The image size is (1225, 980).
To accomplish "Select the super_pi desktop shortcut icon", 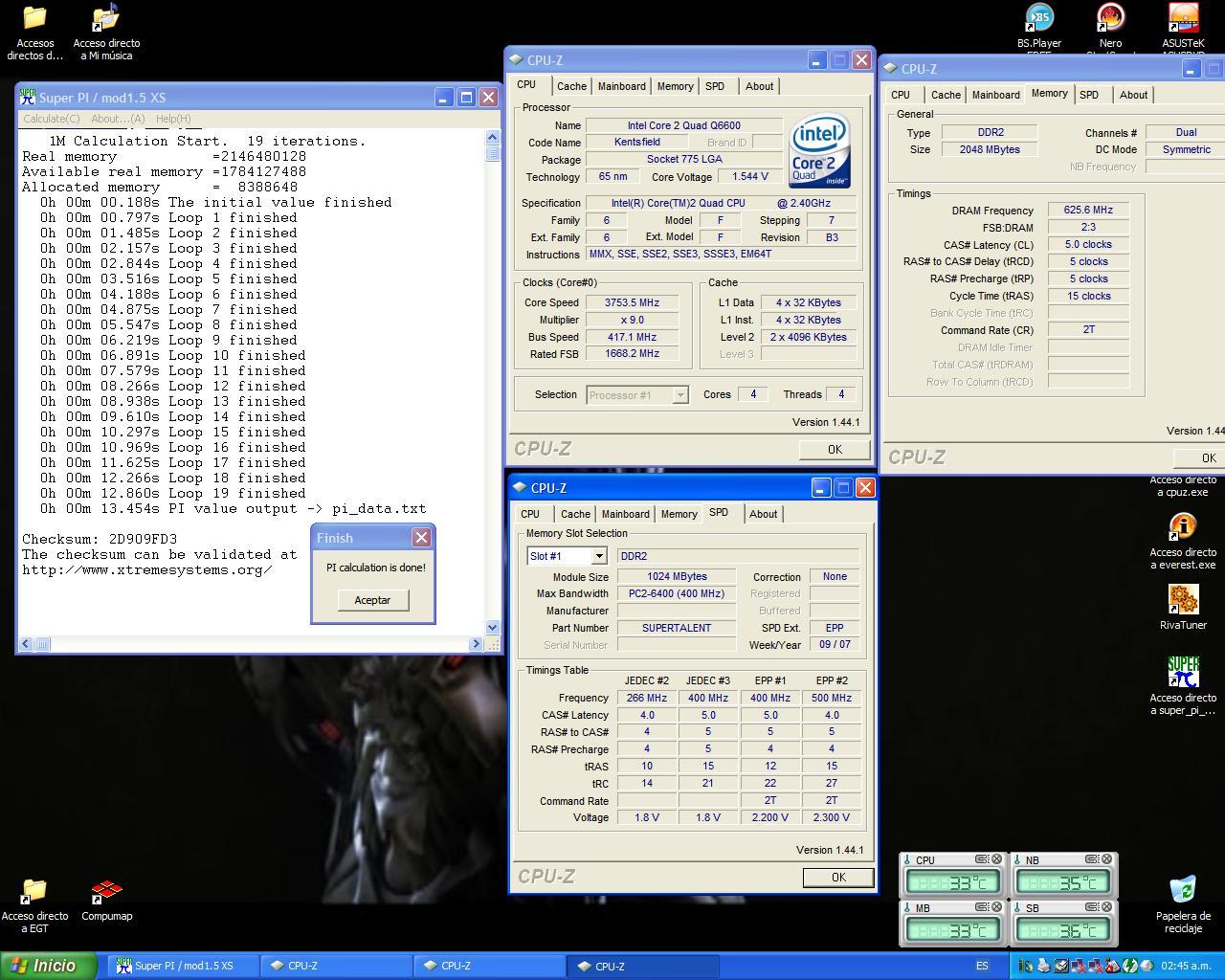I will coord(1183,672).
